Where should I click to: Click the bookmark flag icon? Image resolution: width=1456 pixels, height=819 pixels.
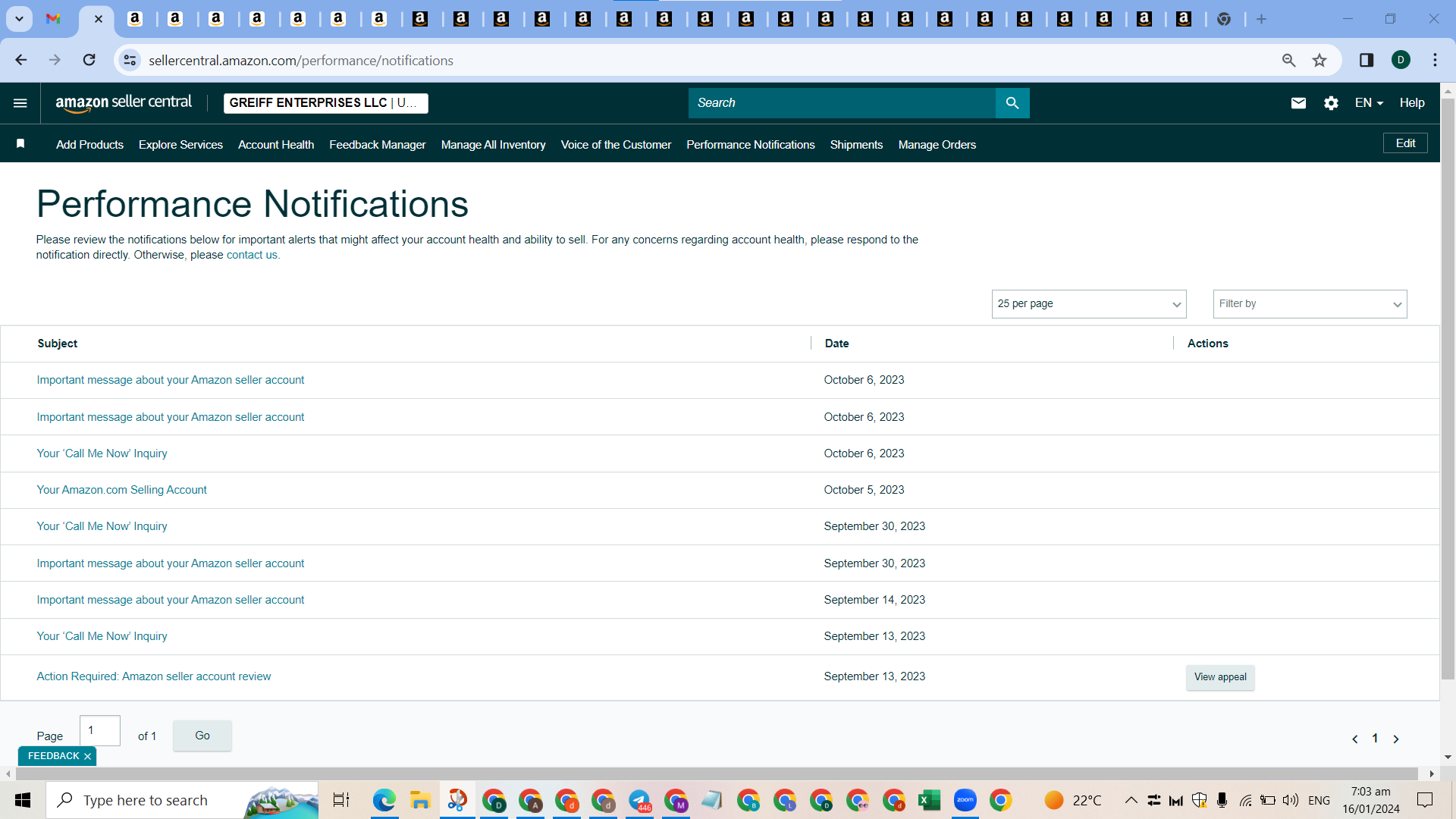pos(20,144)
